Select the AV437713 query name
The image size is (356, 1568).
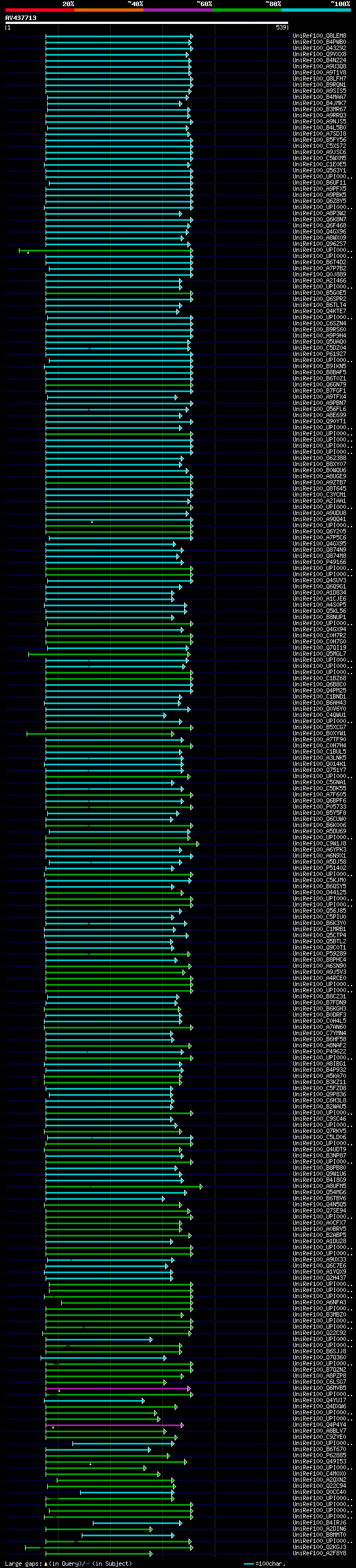pos(21,18)
